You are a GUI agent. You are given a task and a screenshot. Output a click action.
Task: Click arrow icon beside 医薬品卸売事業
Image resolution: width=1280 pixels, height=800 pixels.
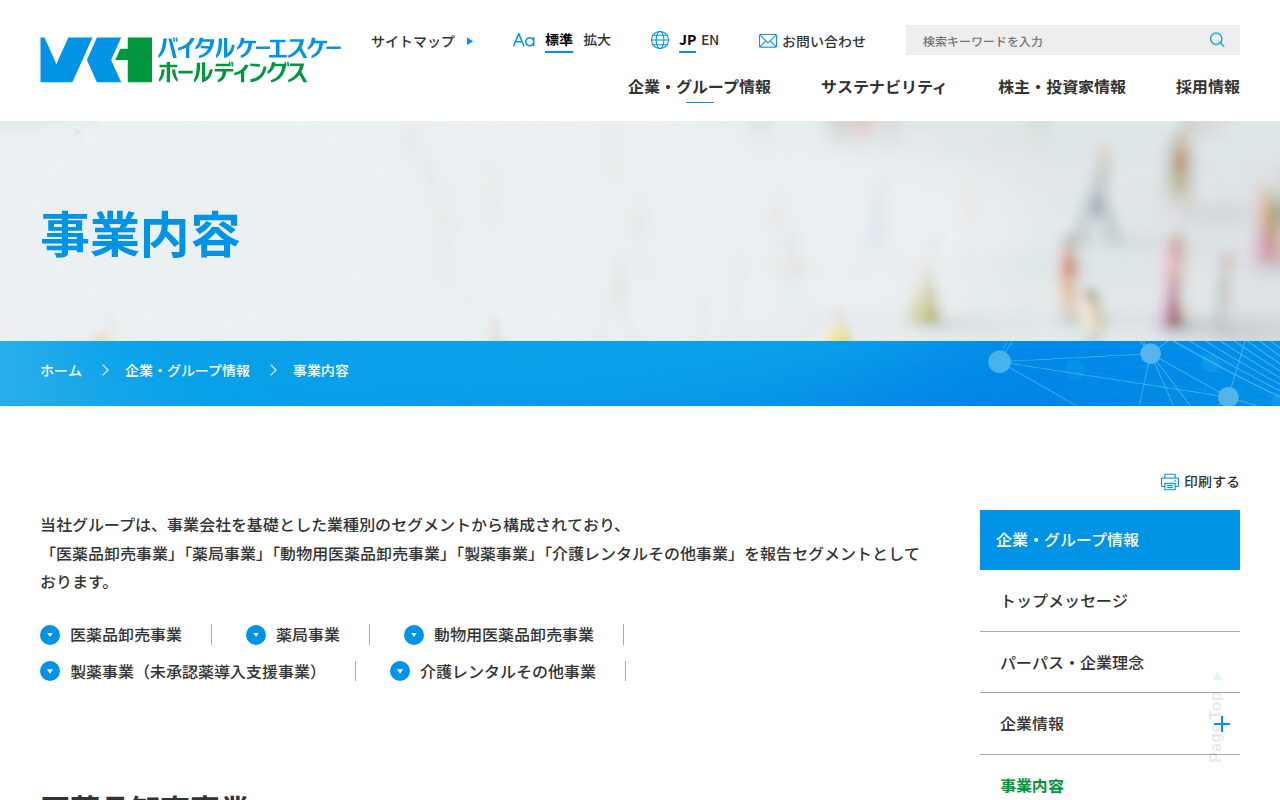[x=50, y=635]
